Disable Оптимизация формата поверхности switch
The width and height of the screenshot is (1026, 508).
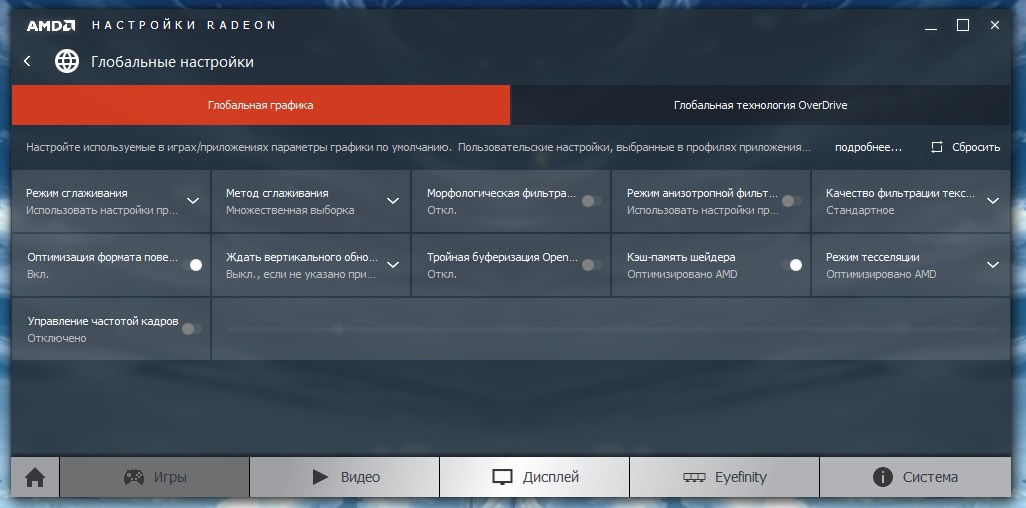pyautogui.click(x=192, y=264)
